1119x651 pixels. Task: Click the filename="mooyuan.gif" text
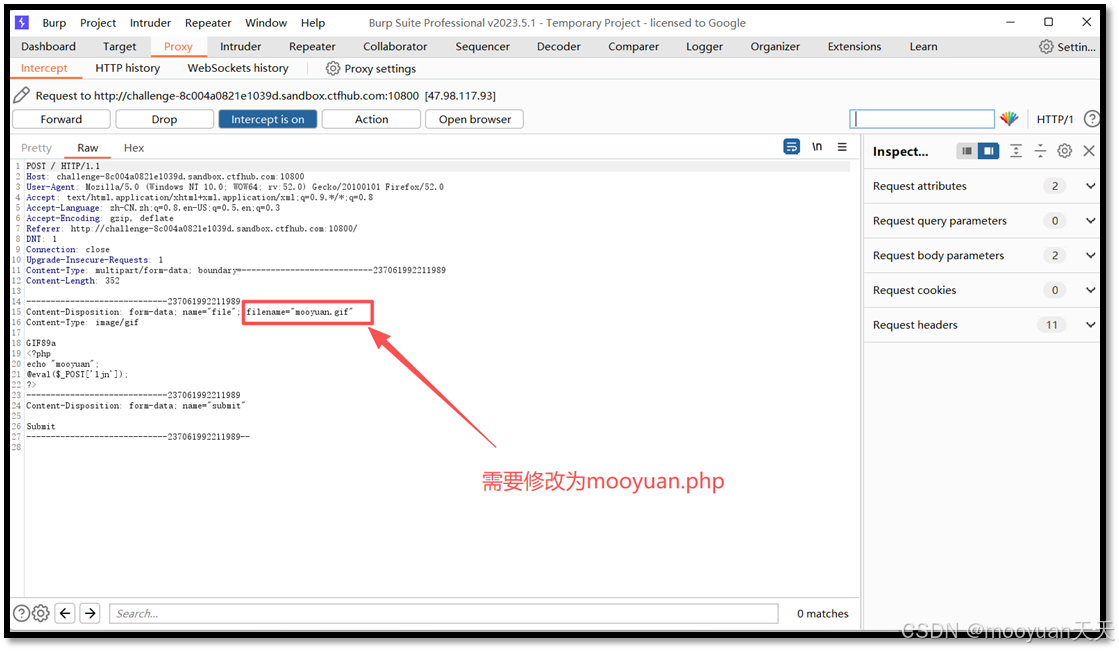point(300,312)
